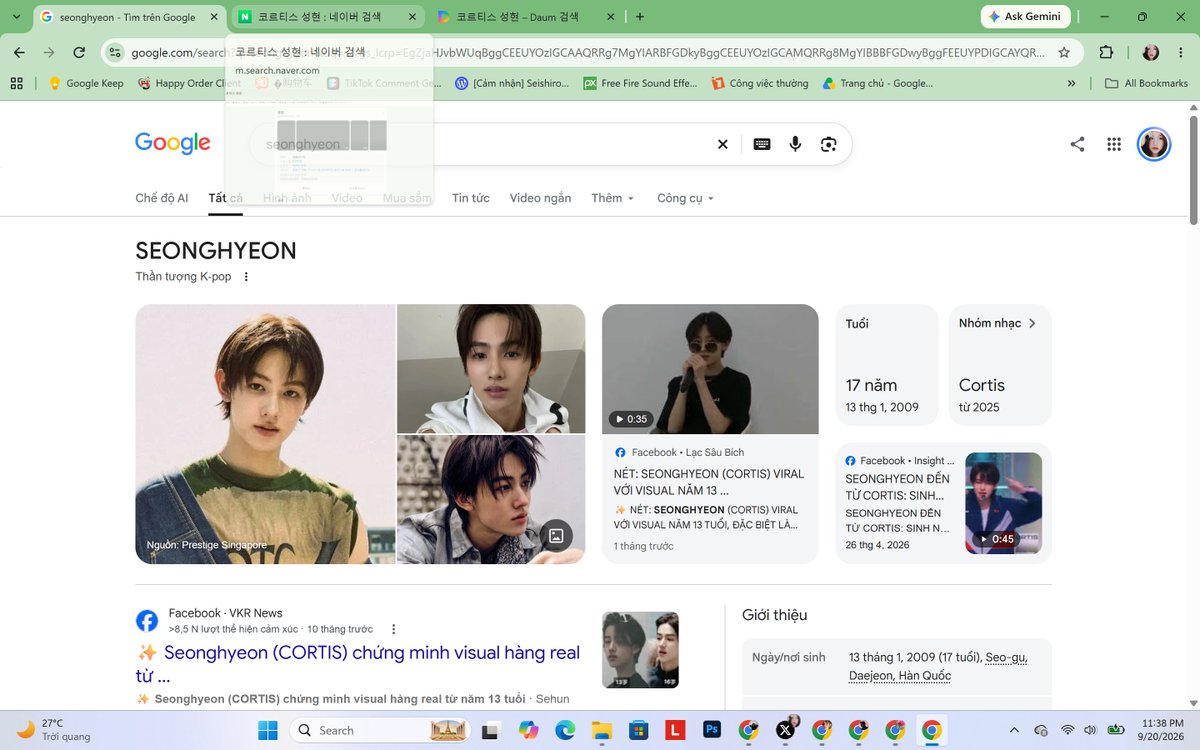This screenshot has width=1200, height=750.
Task: Switch to the Daum search tab
Action: tap(528, 17)
